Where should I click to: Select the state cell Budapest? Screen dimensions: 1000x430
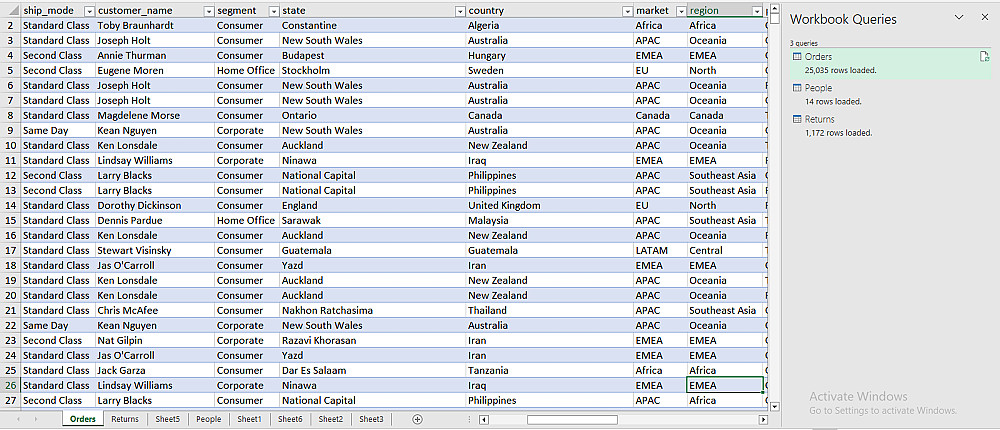373,56
